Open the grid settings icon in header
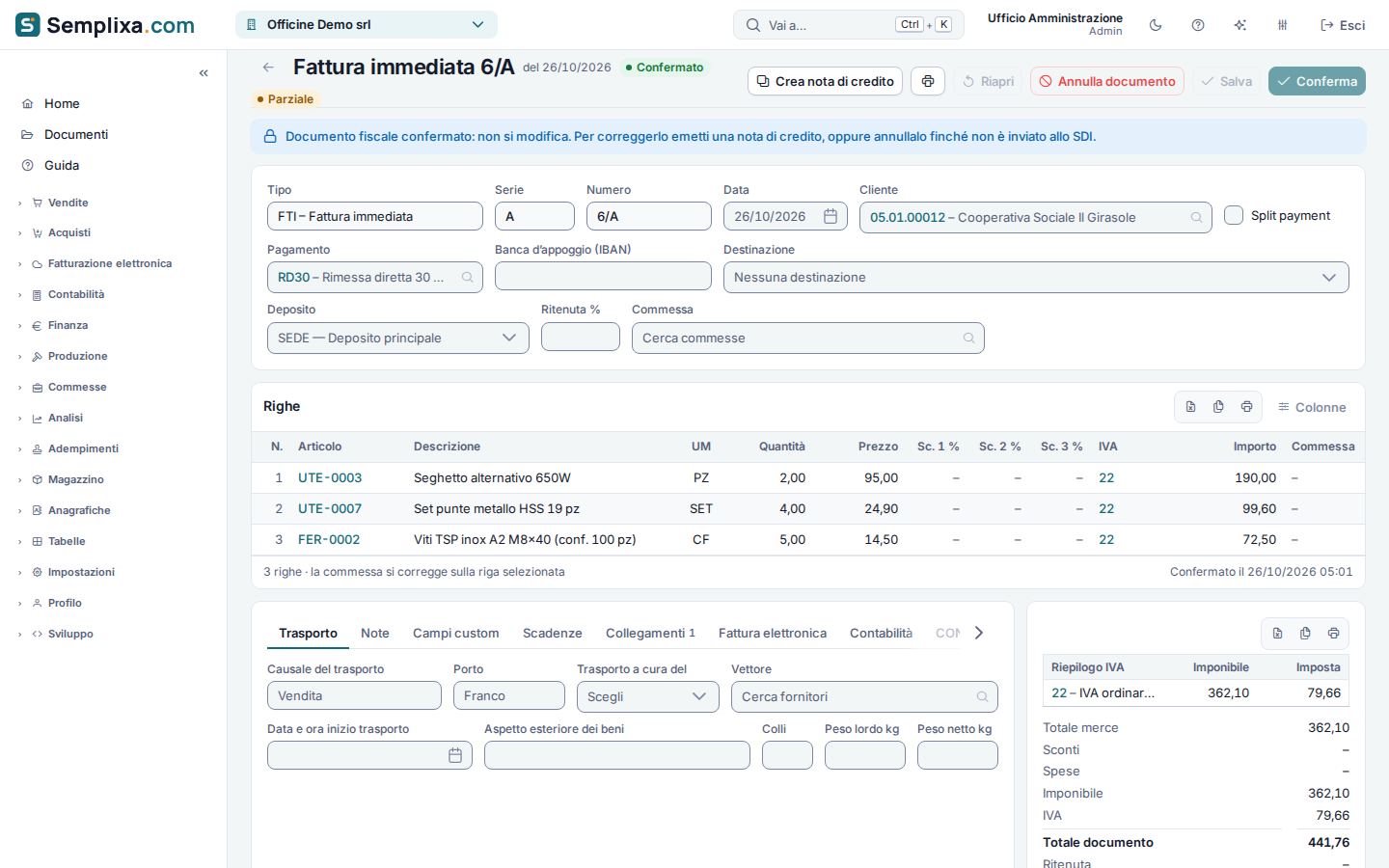This screenshot has width=1389, height=868. click(x=1283, y=25)
